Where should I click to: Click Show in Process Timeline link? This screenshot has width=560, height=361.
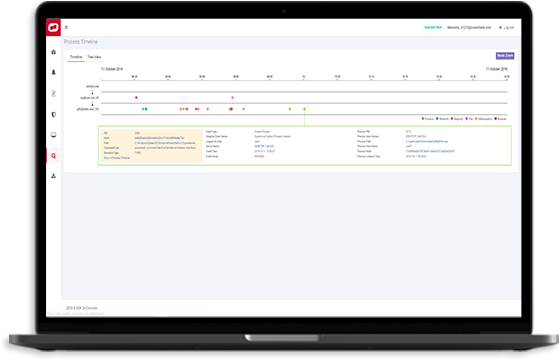(117, 158)
